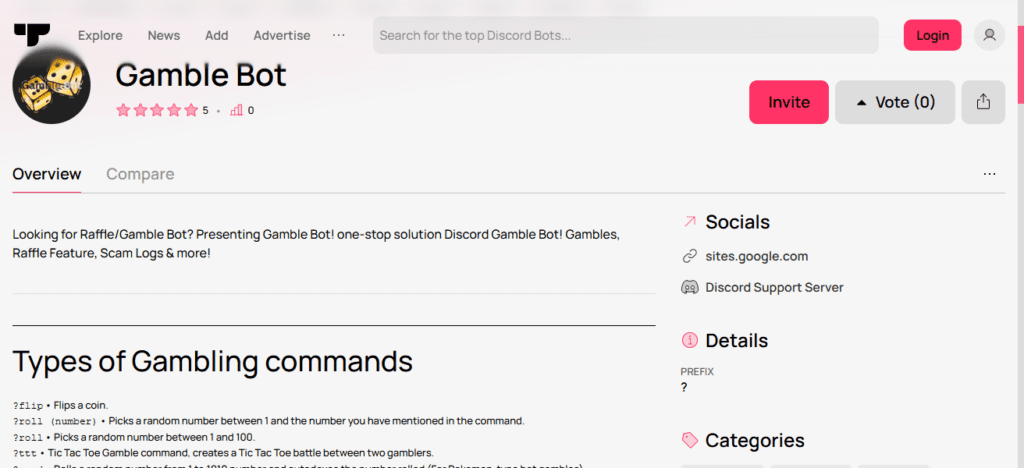
Task: Click the Socials section heading
Action: click(737, 222)
